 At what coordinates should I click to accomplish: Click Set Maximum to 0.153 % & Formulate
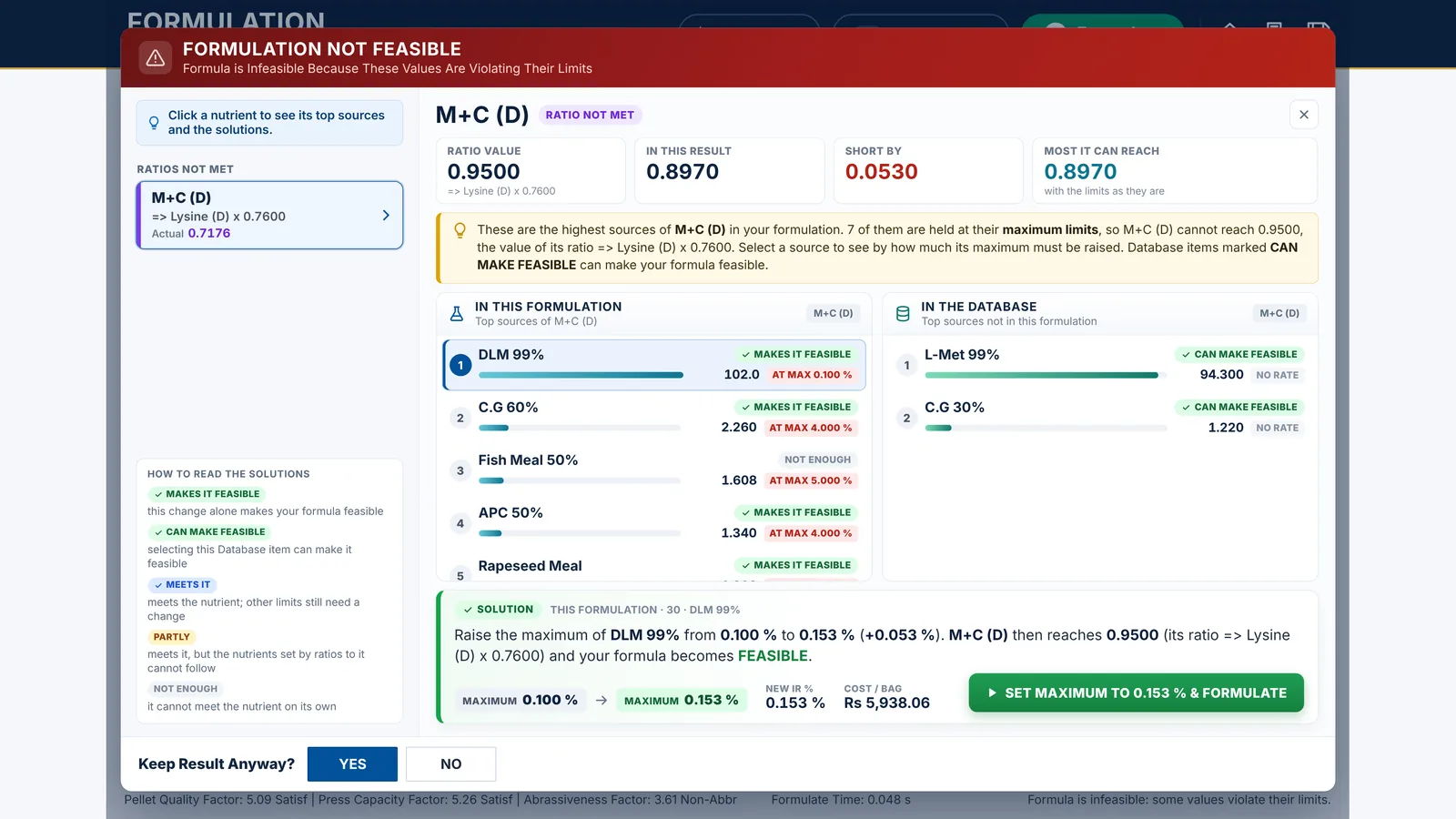point(1136,693)
